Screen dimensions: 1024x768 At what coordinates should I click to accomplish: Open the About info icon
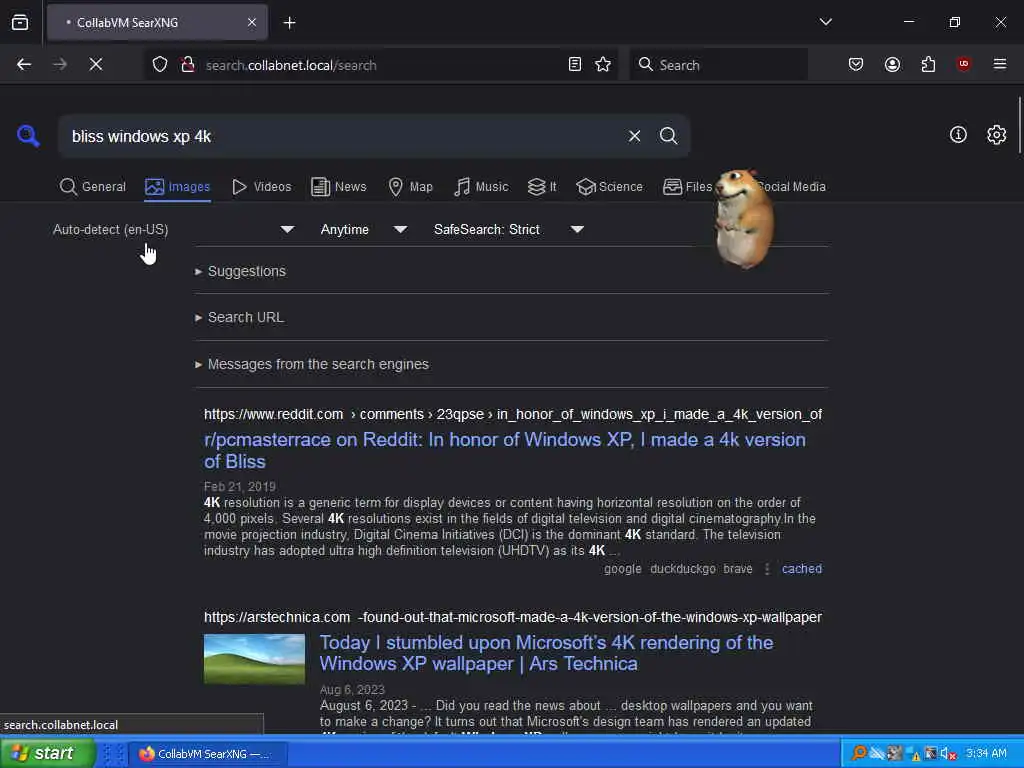point(958,135)
